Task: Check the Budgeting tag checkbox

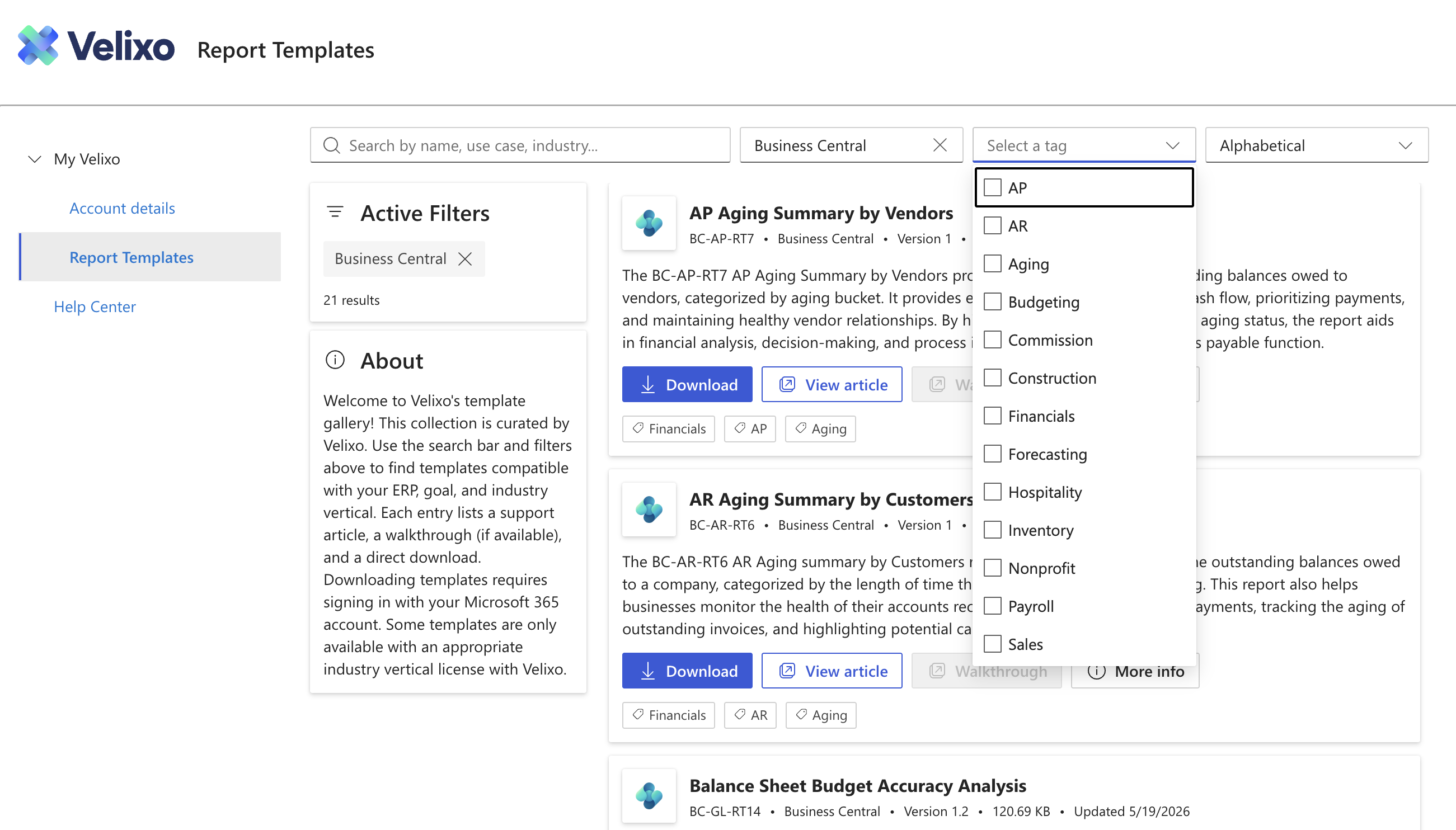Action: [x=992, y=301]
